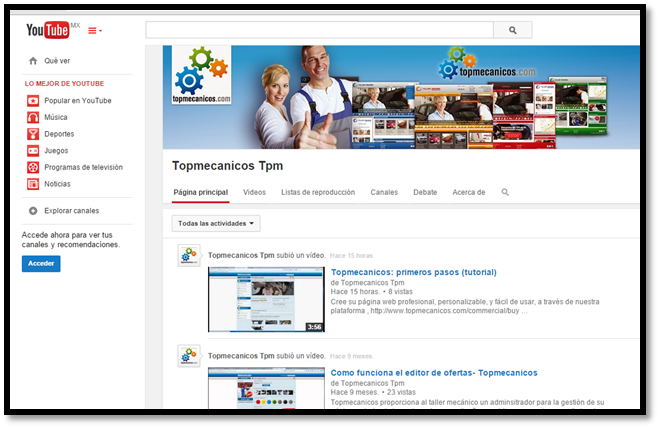Click the Topmecanicos Tpm channel title
This screenshot has width=659, height=428.
(227, 166)
